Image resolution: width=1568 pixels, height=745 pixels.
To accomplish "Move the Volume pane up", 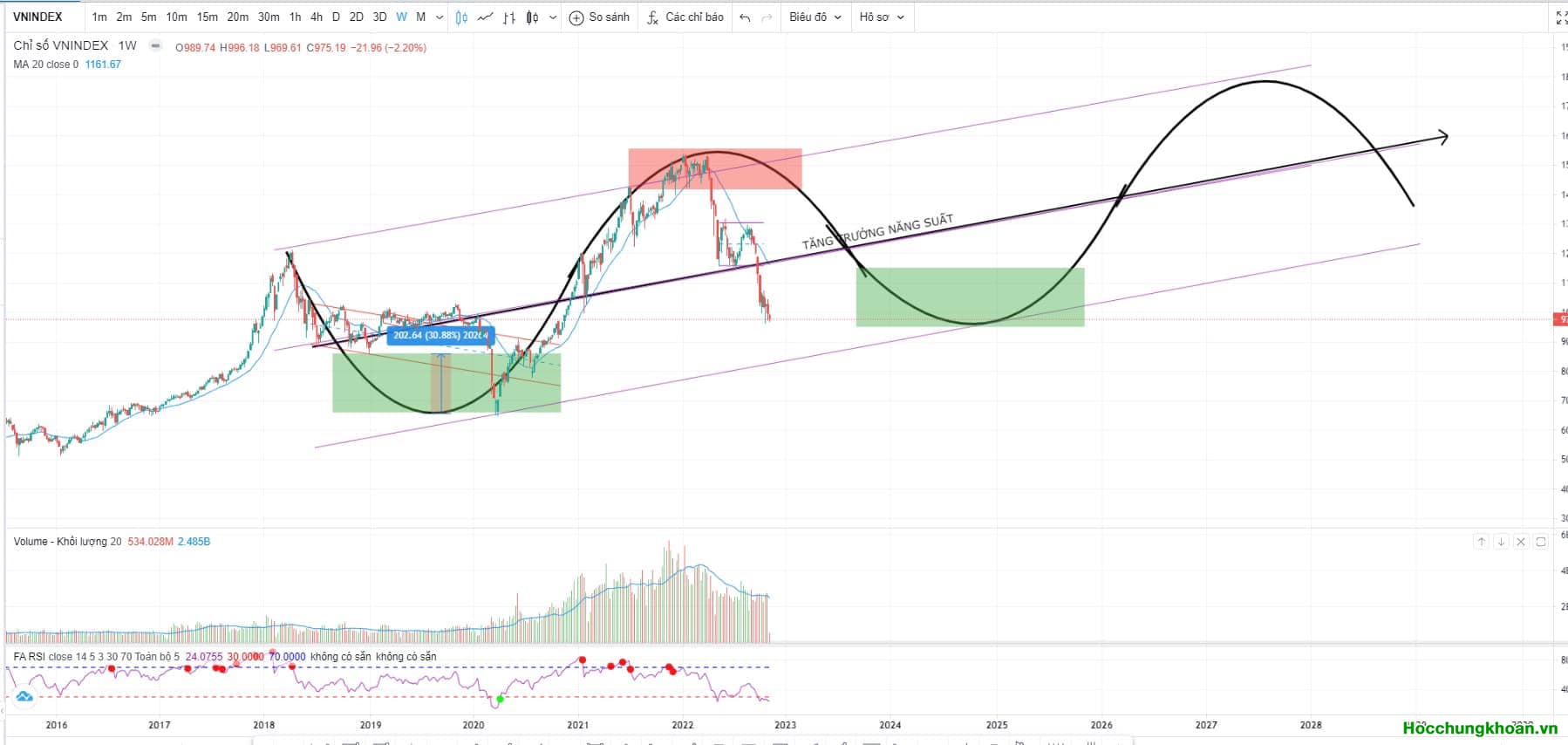I will pyautogui.click(x=1481, y=542).
